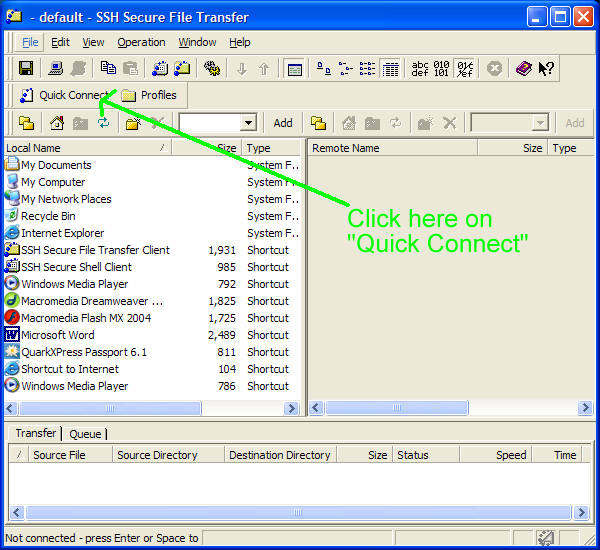The height and width of the screenshot is (550, 600).
Task: Click Source File column header
Action: click(71, 455)
